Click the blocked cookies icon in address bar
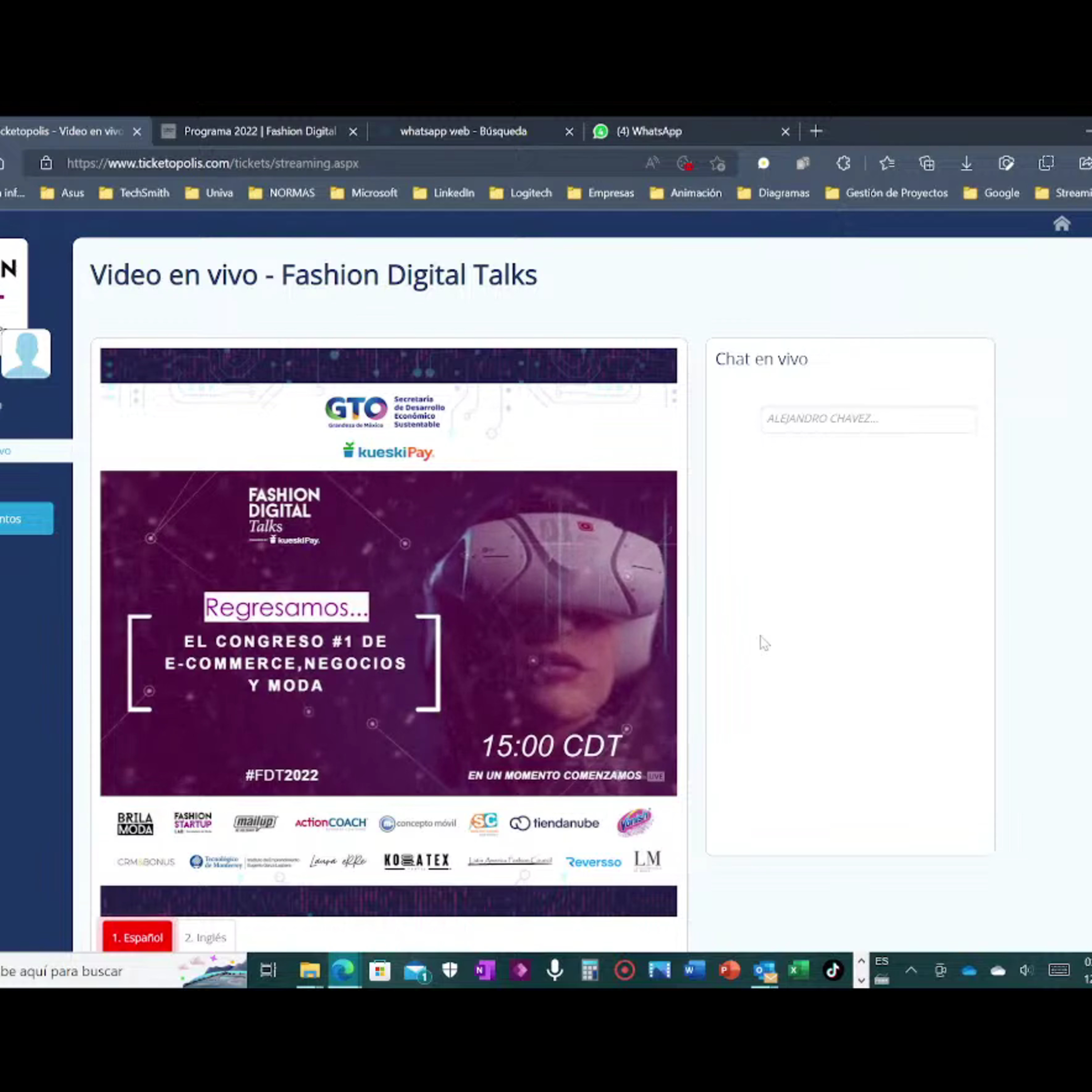Image resolution: width=1092 pixels, height=1092 pixels. 685,163
